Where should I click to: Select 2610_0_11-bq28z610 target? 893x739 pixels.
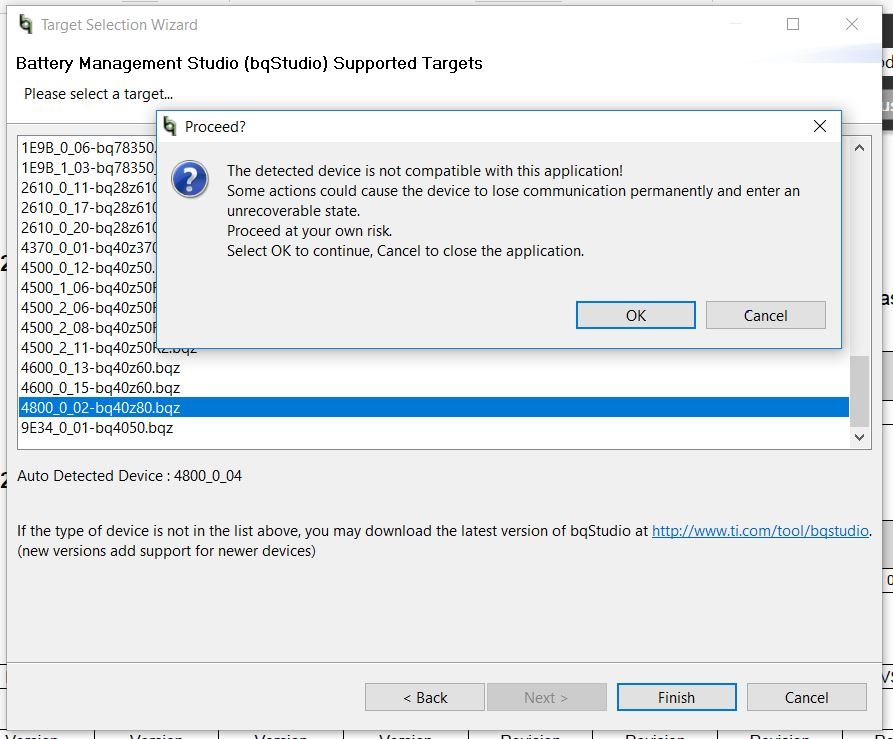(88, 188)
